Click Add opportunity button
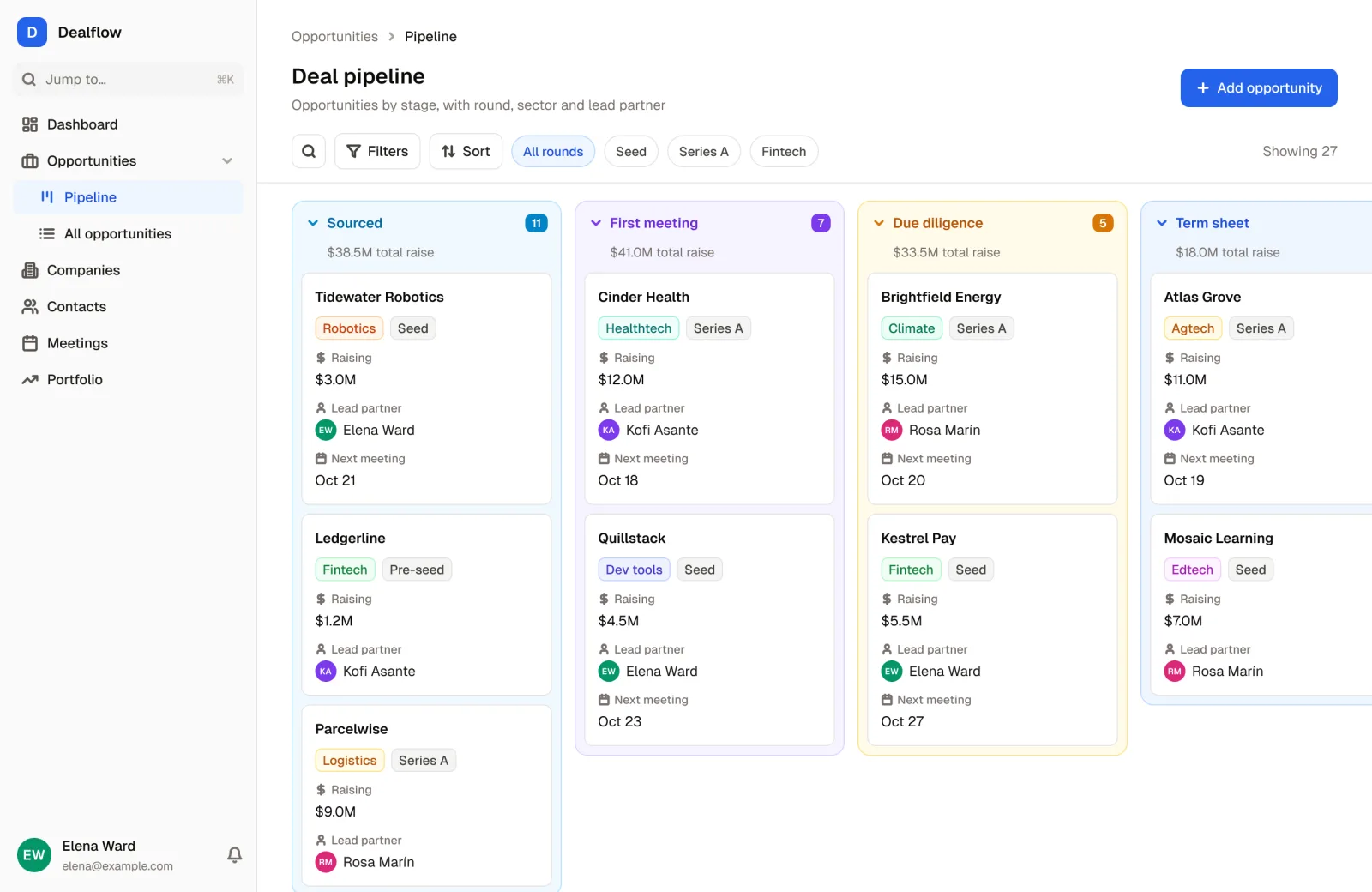Viewport: 1372px width, 892px height. pos(1259,88)
